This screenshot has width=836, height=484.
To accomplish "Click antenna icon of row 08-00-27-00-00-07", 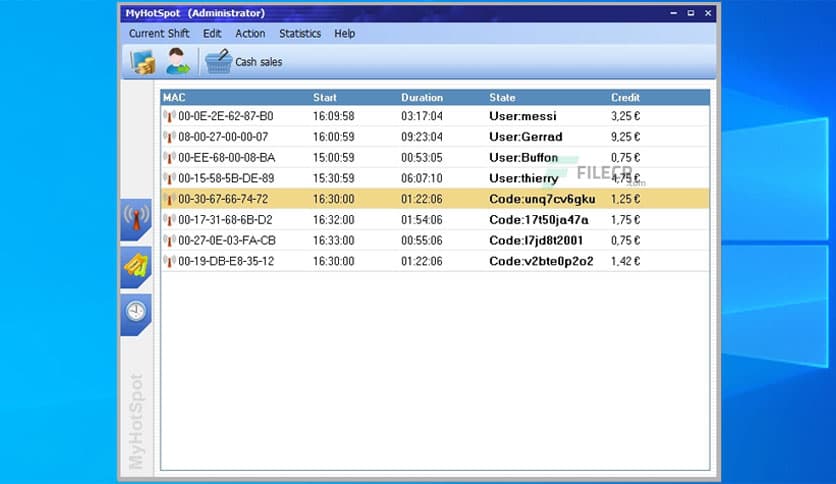I will point(169,137).
